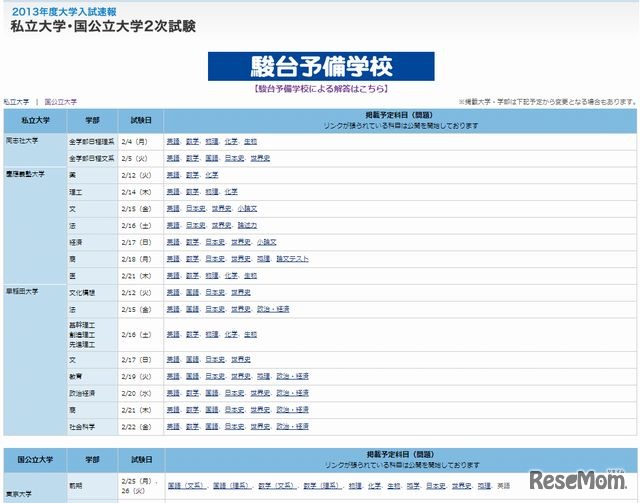Viewport: 640px width, 503px height.
Task: Open 論文テスト link in 慶應 商 2/18 row
Action: tap(292, 259)
